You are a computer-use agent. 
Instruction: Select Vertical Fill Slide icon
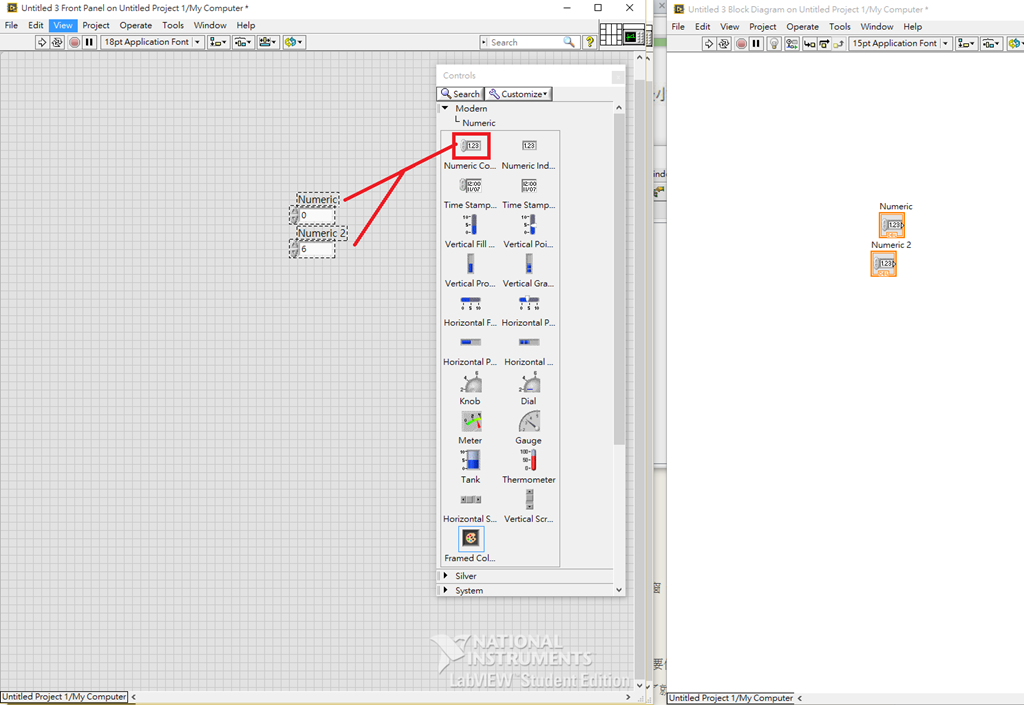pos(470,225)
